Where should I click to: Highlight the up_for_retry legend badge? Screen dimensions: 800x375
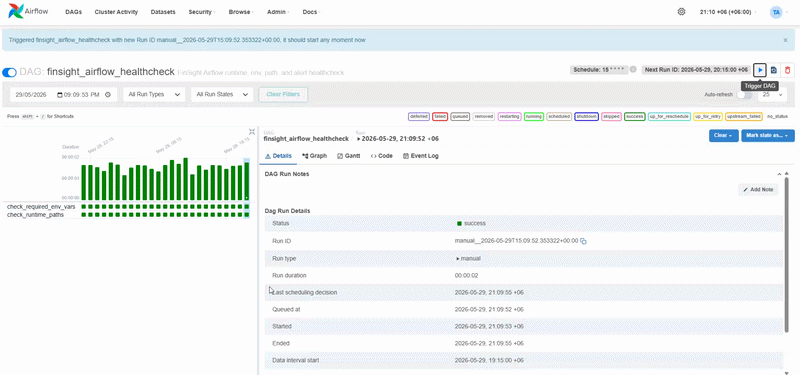(x=708, y=117)
